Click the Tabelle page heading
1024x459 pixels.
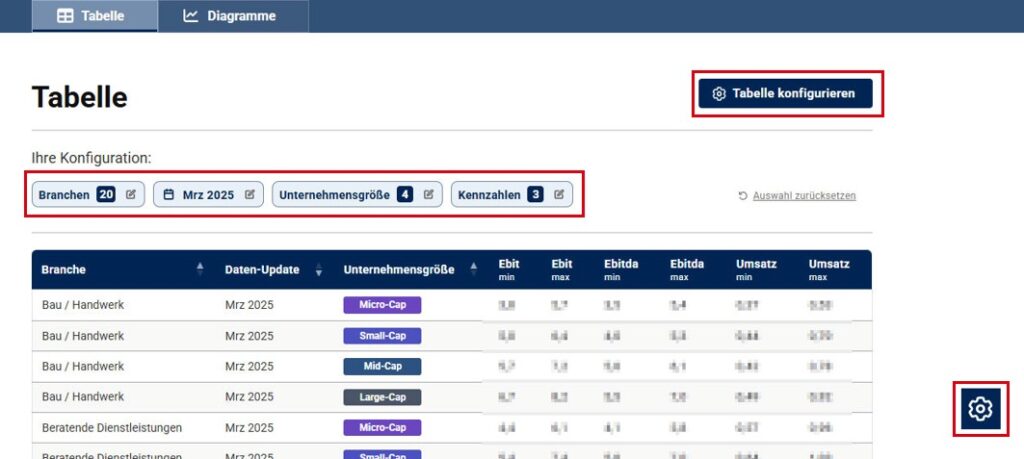[80, 97]
